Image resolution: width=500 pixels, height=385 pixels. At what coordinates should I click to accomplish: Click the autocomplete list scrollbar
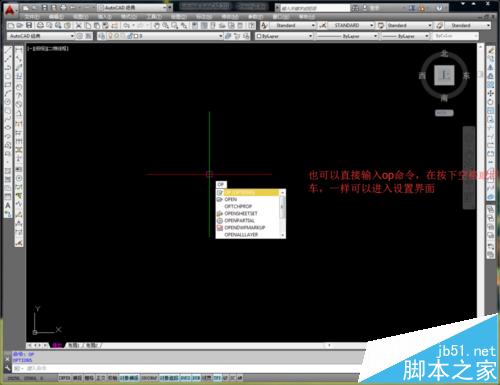point(283,213)
